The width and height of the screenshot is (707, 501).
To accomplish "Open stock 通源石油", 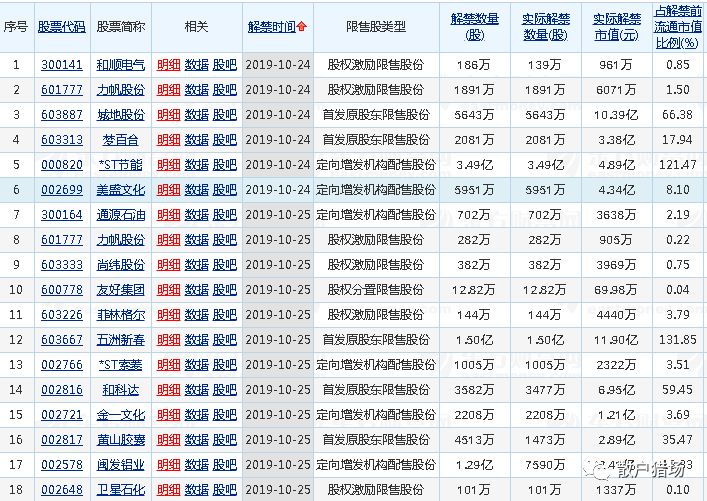I will [x=121, y=215].
